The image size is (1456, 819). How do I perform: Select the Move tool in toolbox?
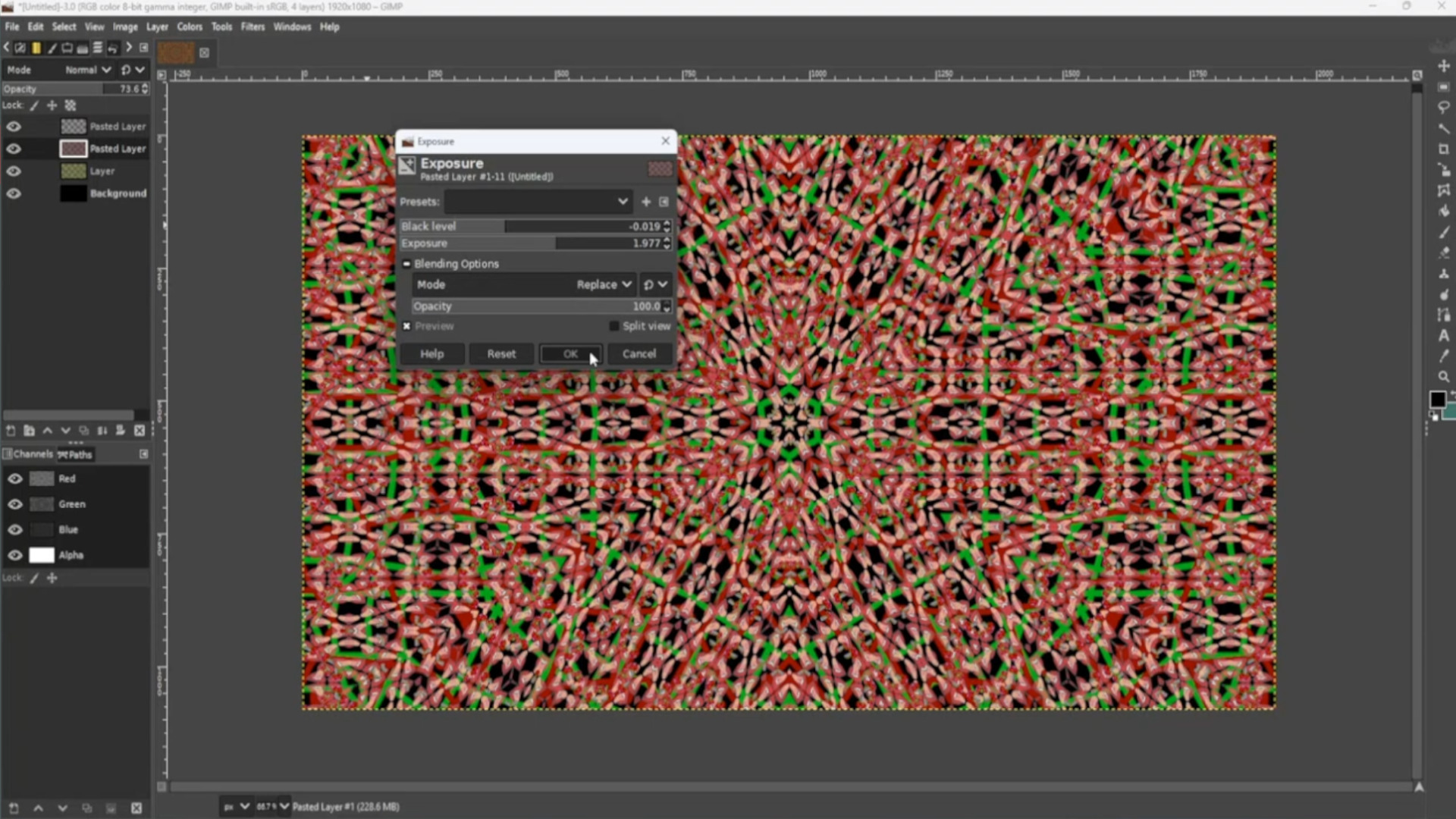coord(1443,66)
